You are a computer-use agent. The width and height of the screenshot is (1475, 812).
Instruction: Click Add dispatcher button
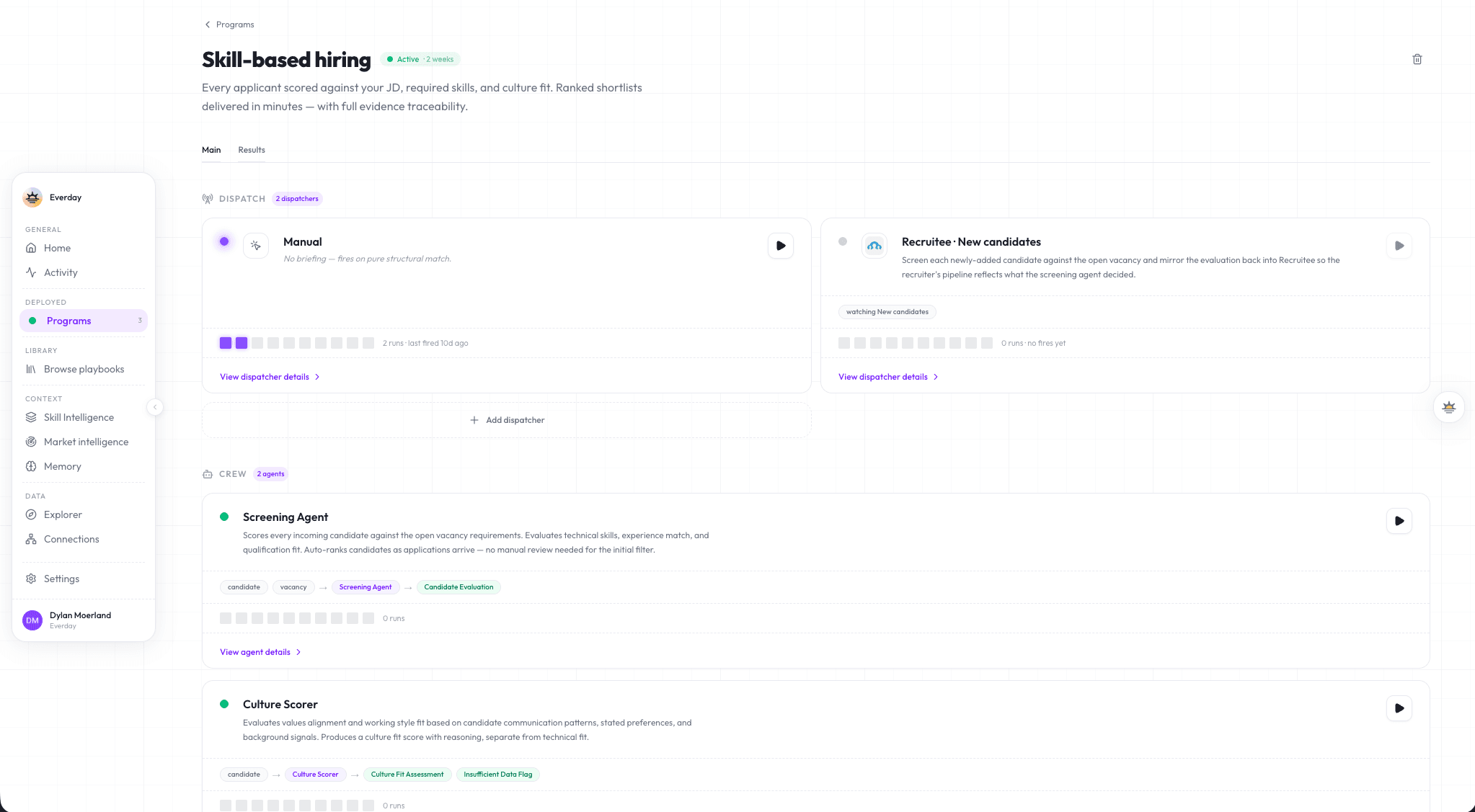click(x=507, y=420)
